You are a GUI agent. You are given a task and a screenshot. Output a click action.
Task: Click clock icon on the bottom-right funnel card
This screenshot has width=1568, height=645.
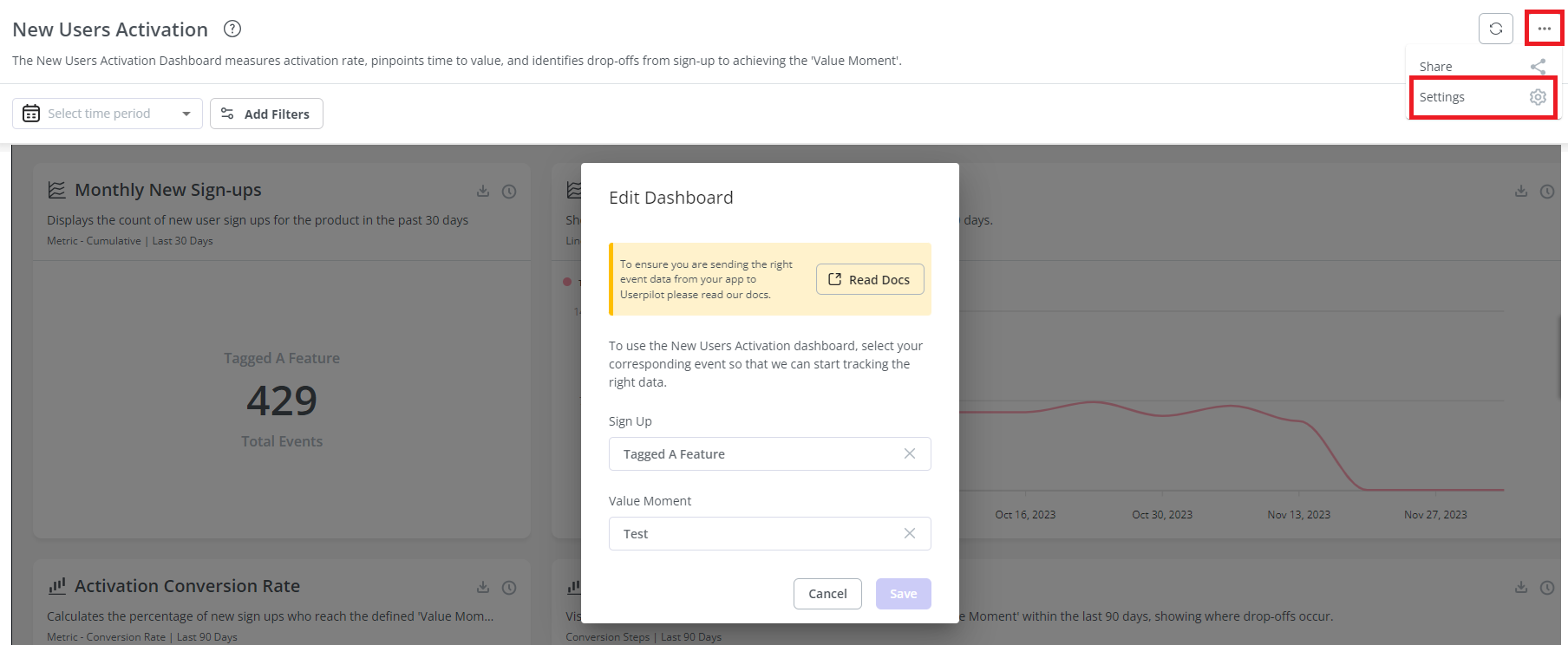(x=1547, y=588)
